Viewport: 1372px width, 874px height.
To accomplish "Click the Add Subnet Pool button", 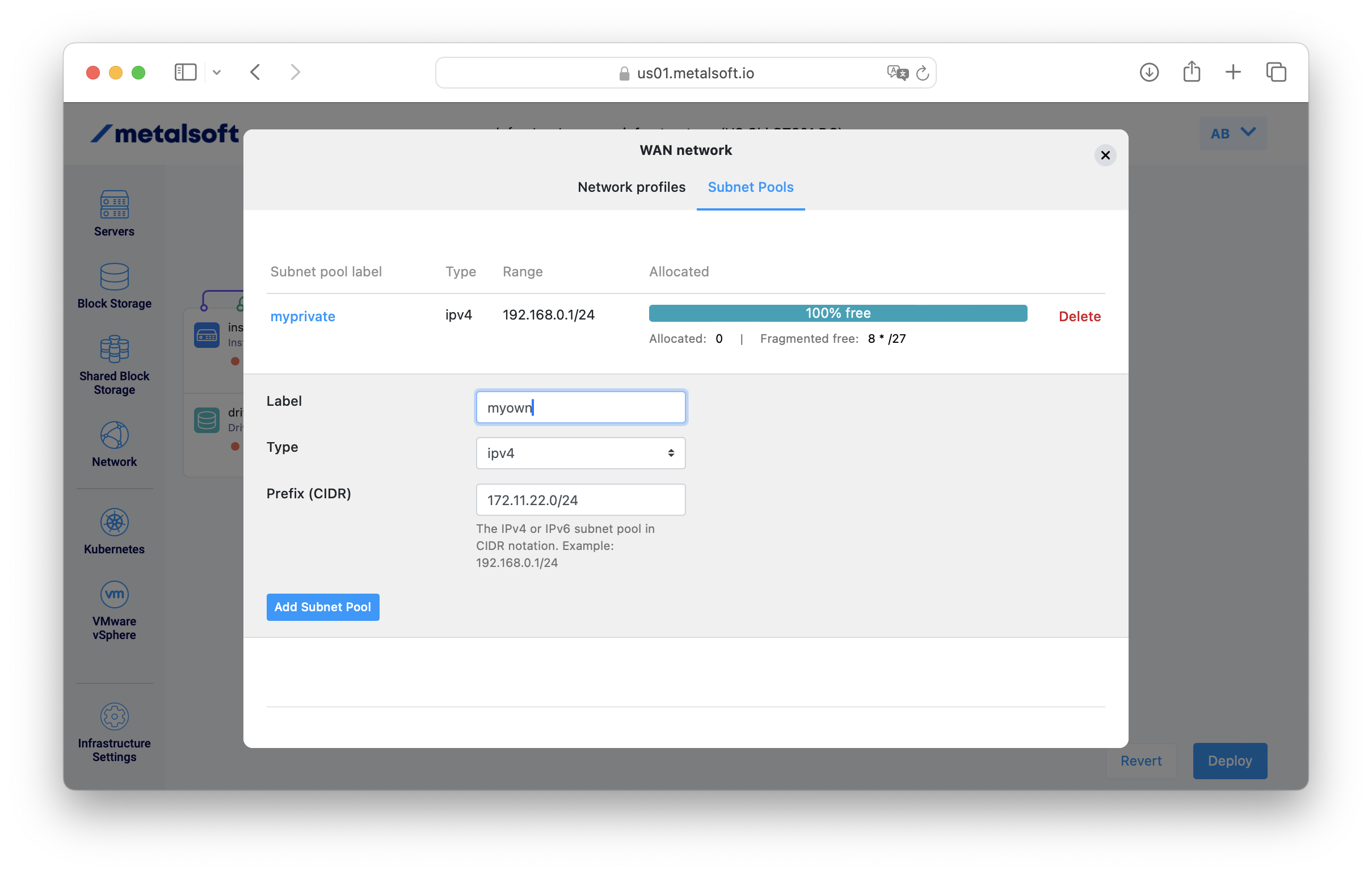I will pyautogui.click(x=322, y=607).
